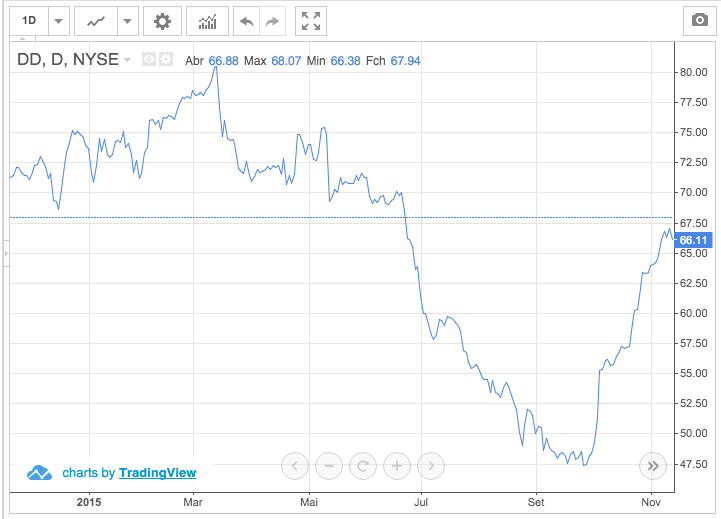Toggle visibility eye next to the DD symbol
Screen dimensions: 721x519
click(149, 60)
